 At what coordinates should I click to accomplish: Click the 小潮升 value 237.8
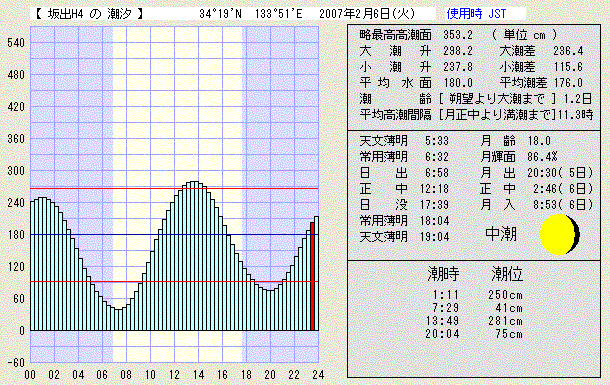point(458,67)
